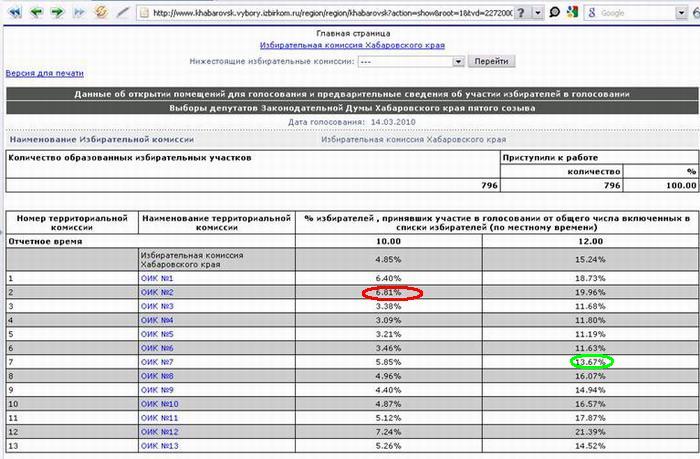Reload the page with the orange refresh icon
The height and width of the screenshot is (459, 700).
pos(101,13)
